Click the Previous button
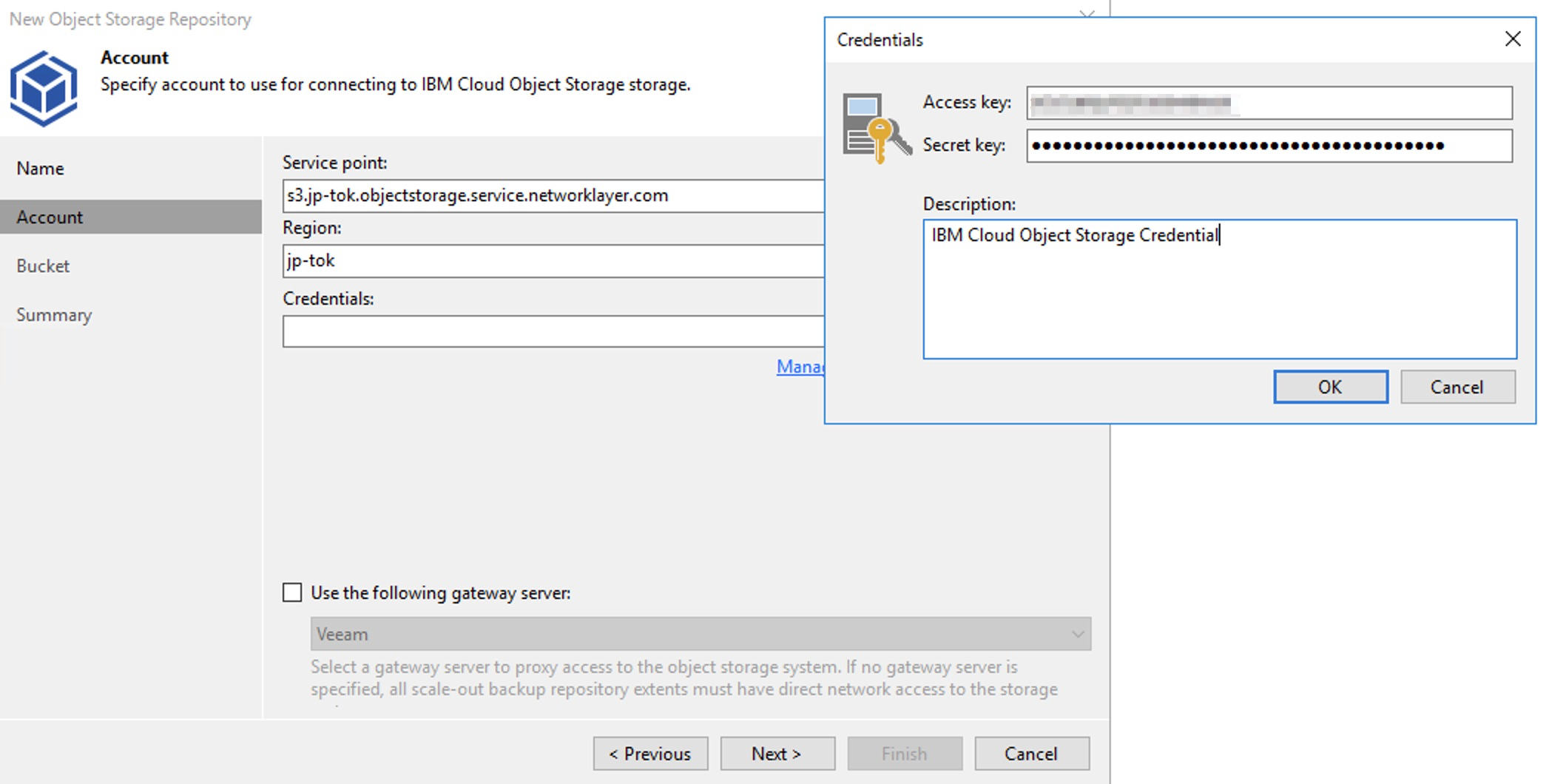Image resolution: width=1549 pixels, height=784 pixels. point(650,753)
